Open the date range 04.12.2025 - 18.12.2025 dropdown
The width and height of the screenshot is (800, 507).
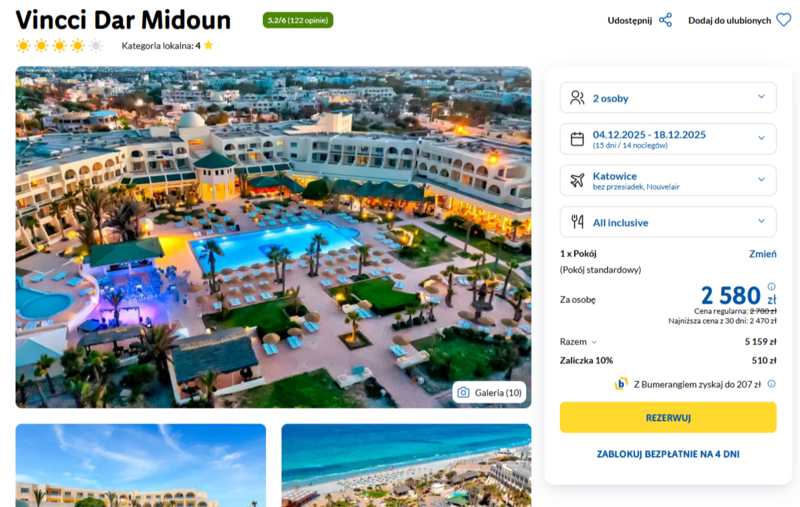pyautogui.click(x=668, y=139)
